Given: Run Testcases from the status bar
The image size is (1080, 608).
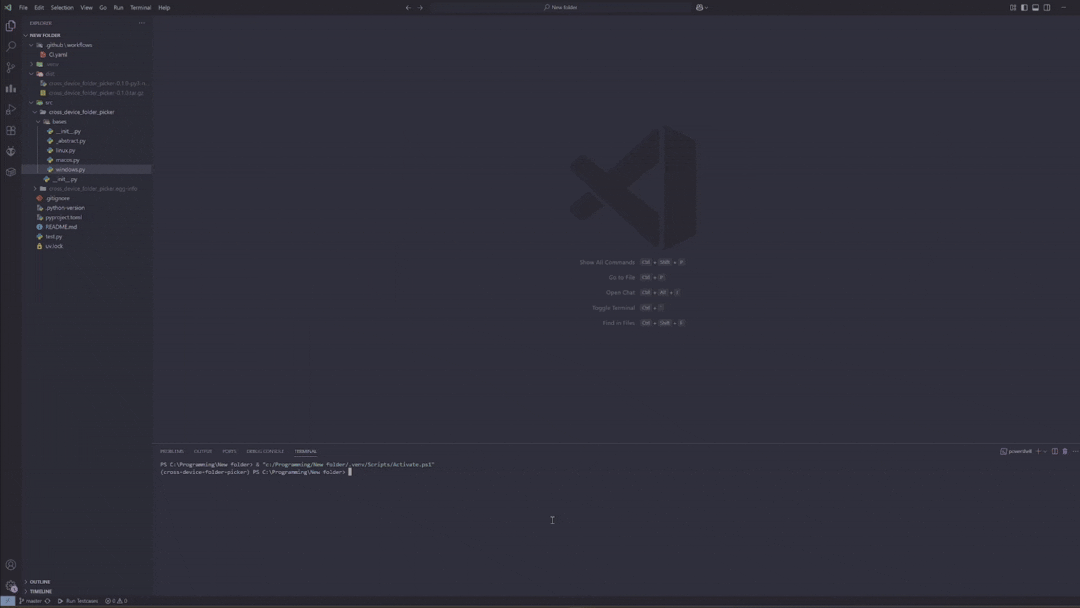Looking at the screenshot, I should tap(76, 601).
